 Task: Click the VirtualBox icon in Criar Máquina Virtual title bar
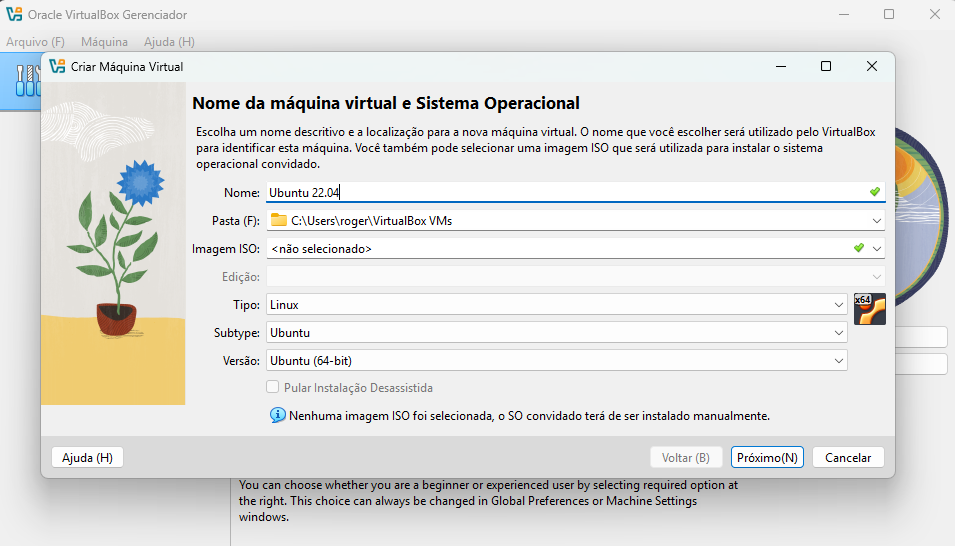pyautogui.click(x=58, y=67)
